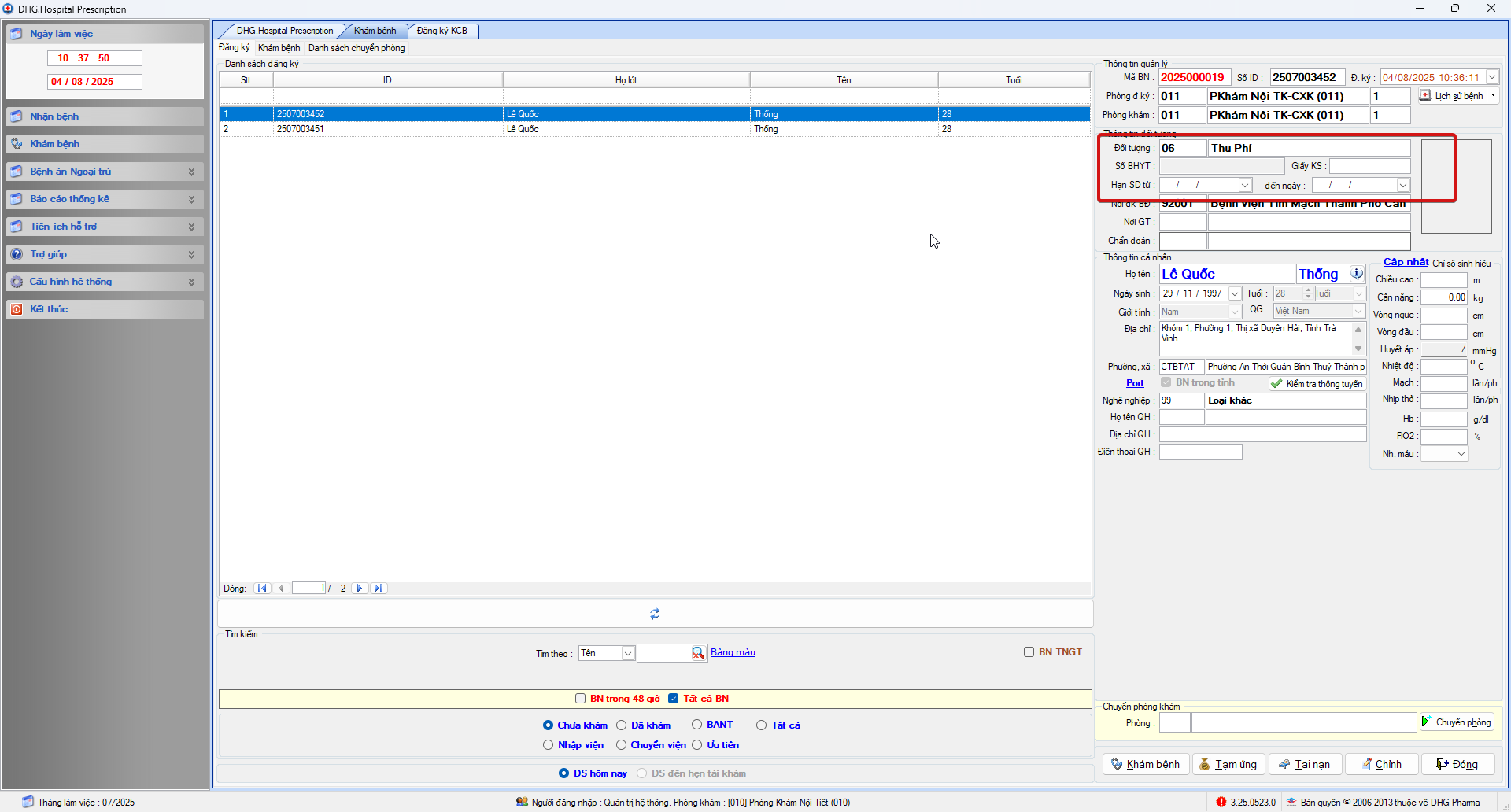Click the Khám bệnh stethoscope sidebar icon

pos(17,144)
